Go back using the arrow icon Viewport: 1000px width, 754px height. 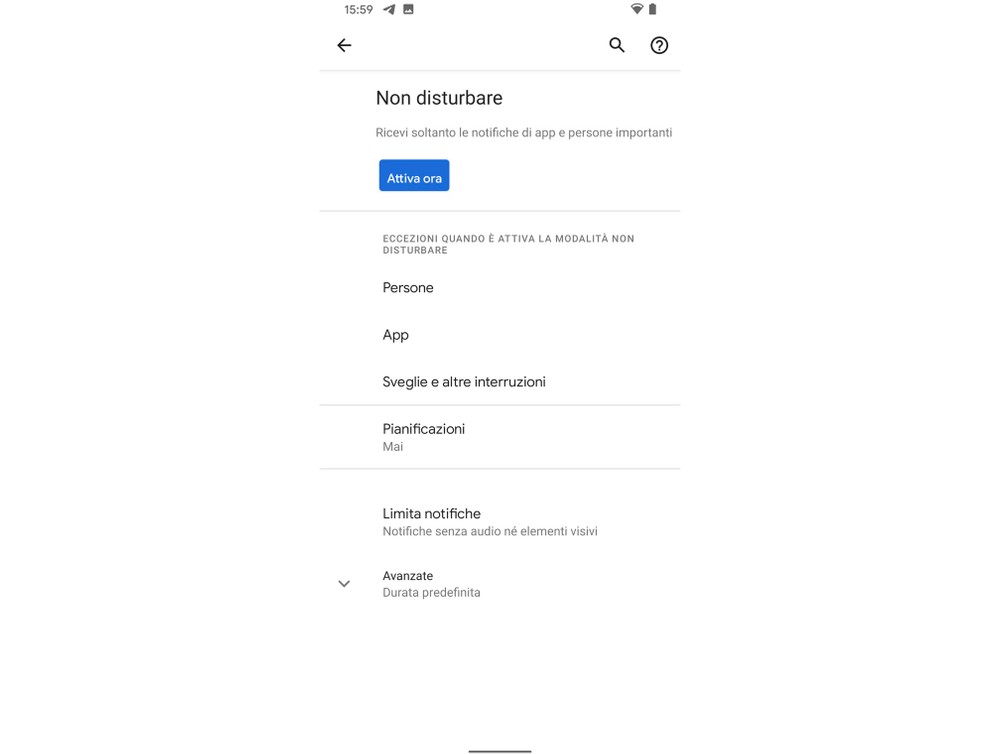pos(344,45)
